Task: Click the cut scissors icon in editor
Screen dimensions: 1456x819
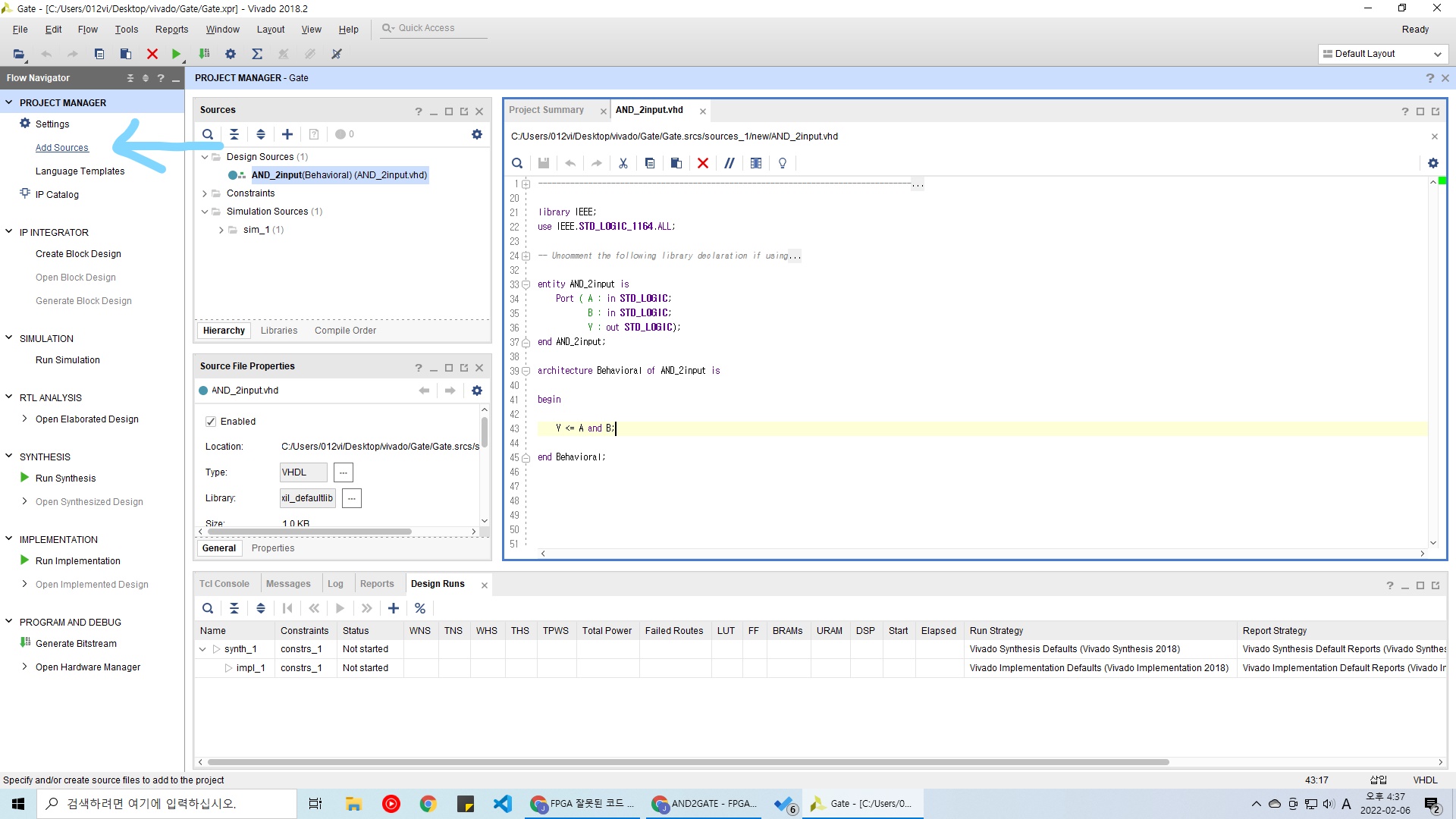Action: click(623, 163)
